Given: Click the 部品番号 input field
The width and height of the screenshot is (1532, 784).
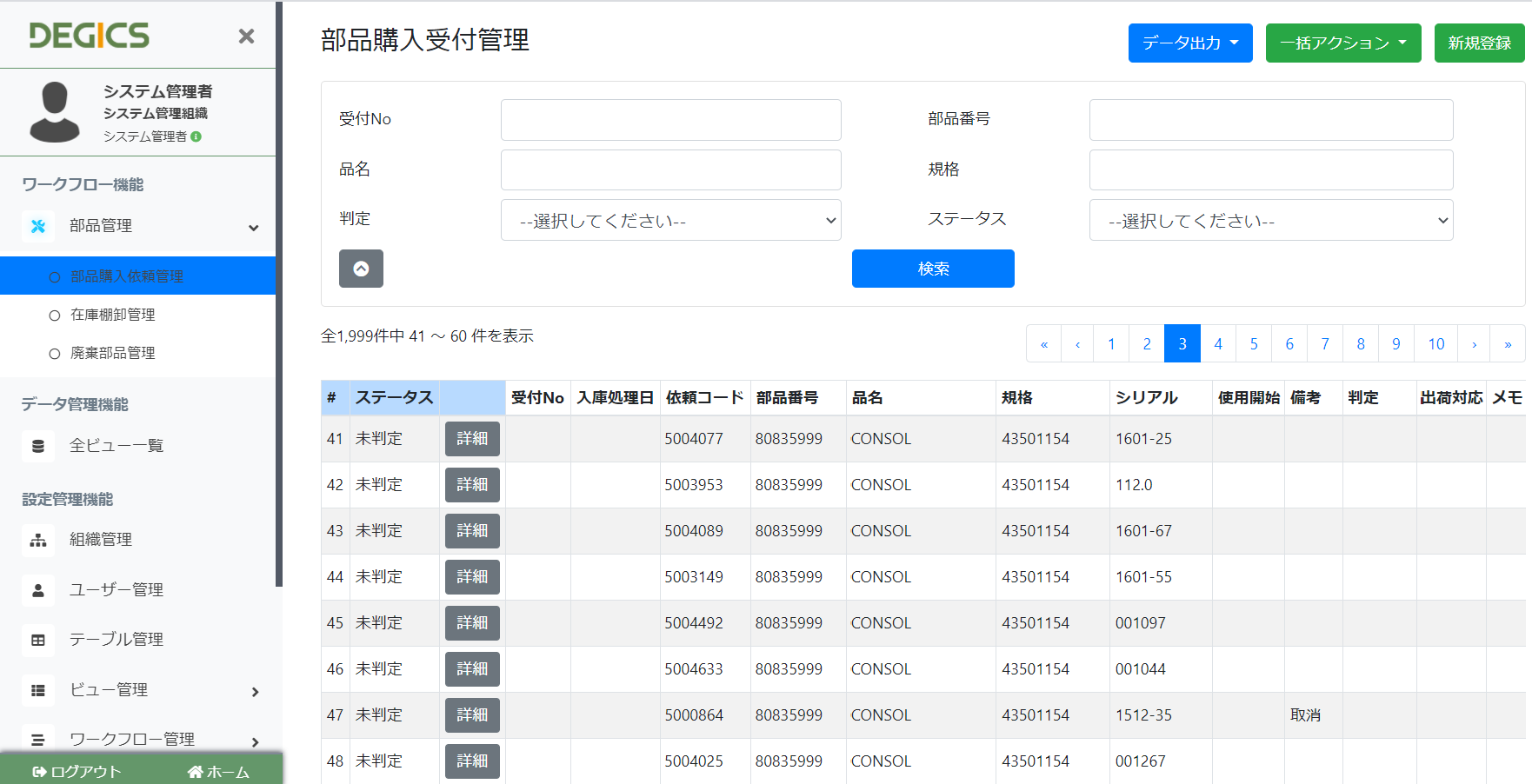Looking at the screenshot, I should (x=1271, y=120).
